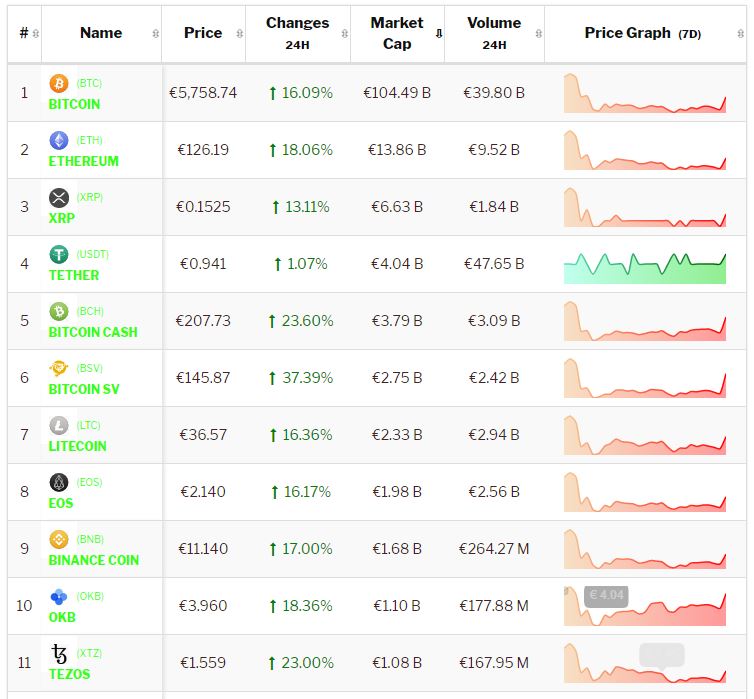Sort by rank using # column arrows

click(x=36, y=33)
